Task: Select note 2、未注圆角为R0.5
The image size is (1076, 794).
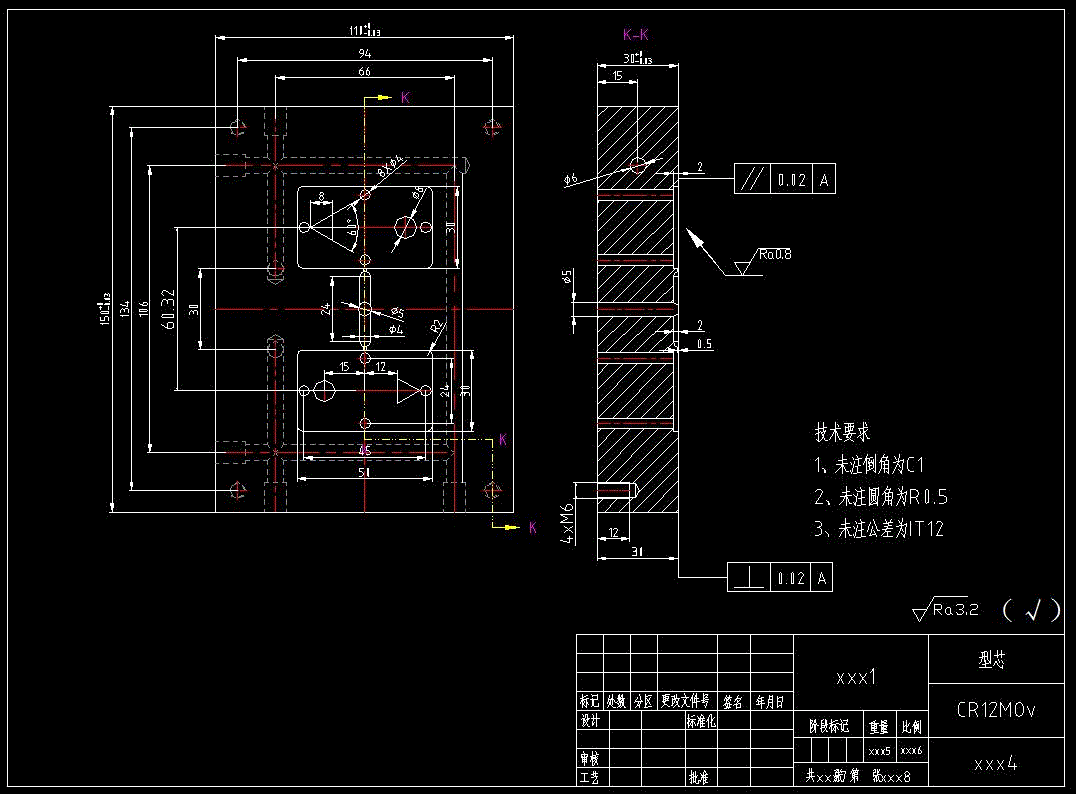Action: [x=881, y=497]
